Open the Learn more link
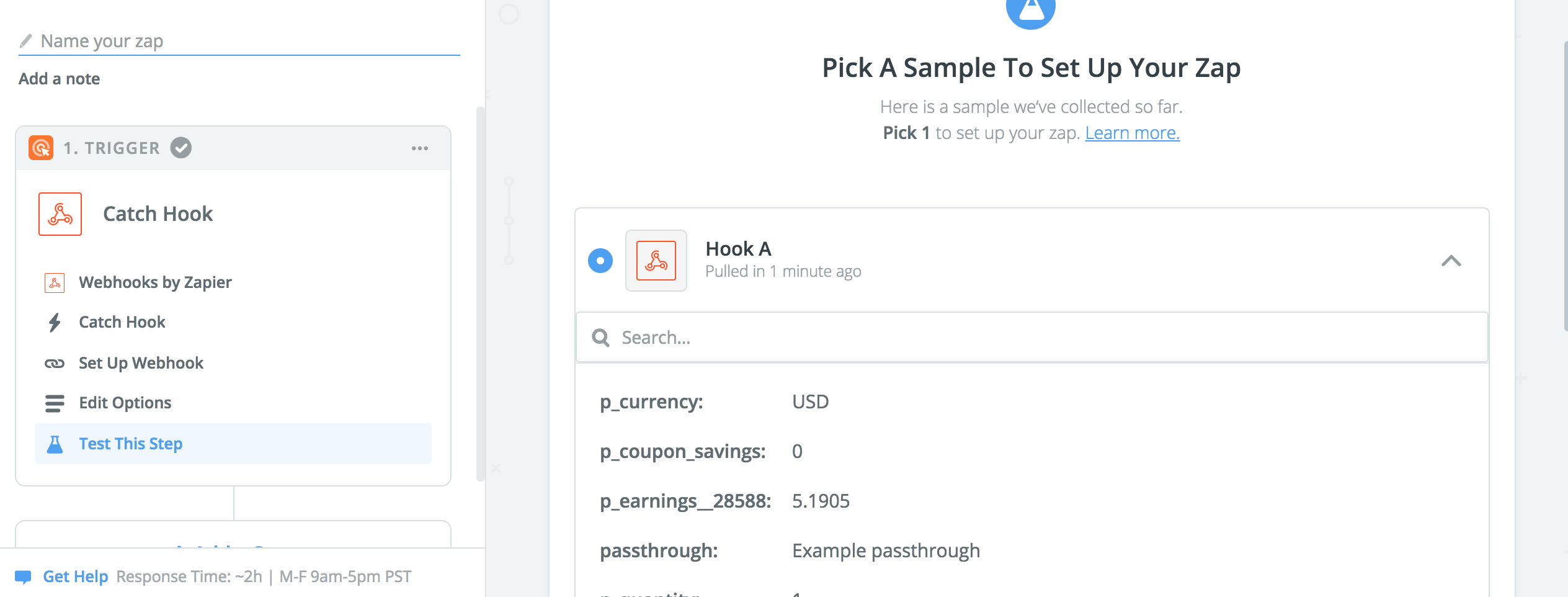Image resolution: width=1568 pixels, height=597 pixels. [x=1132, y=133]
